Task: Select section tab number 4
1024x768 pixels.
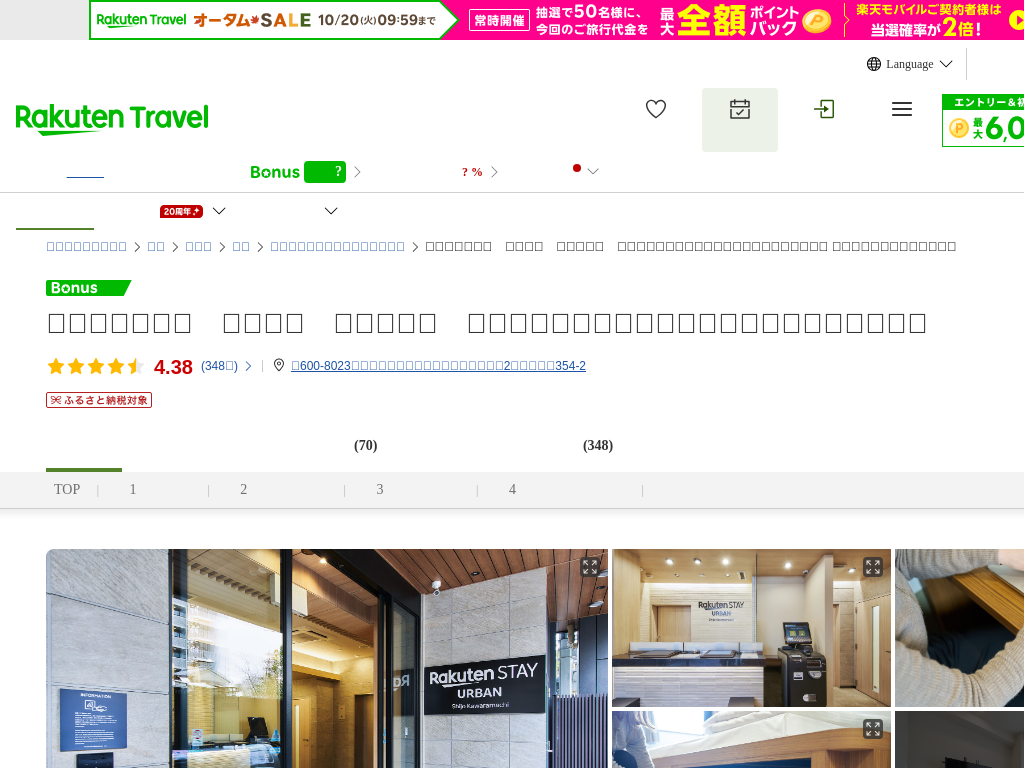Action: tap(513, 489)
